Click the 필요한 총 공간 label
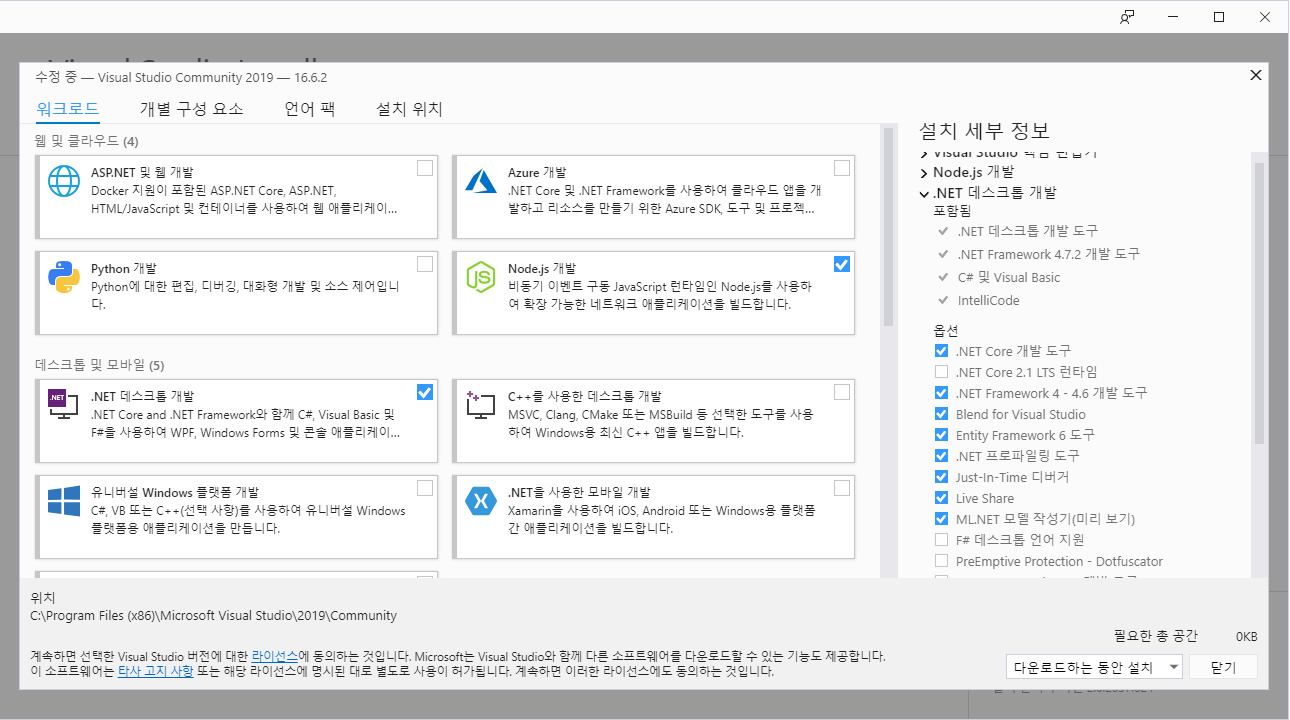 pos(1157,636)
